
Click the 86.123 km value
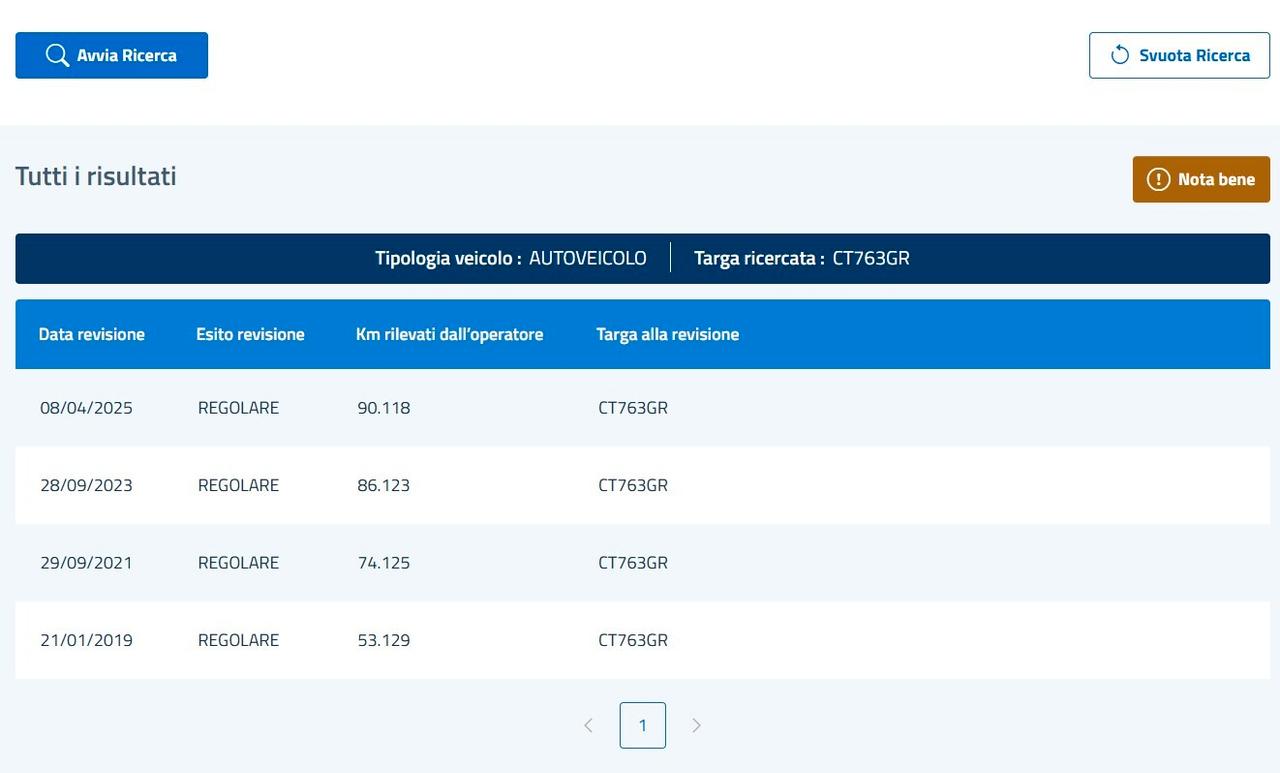pyautogui.click(x=384, y=485)
